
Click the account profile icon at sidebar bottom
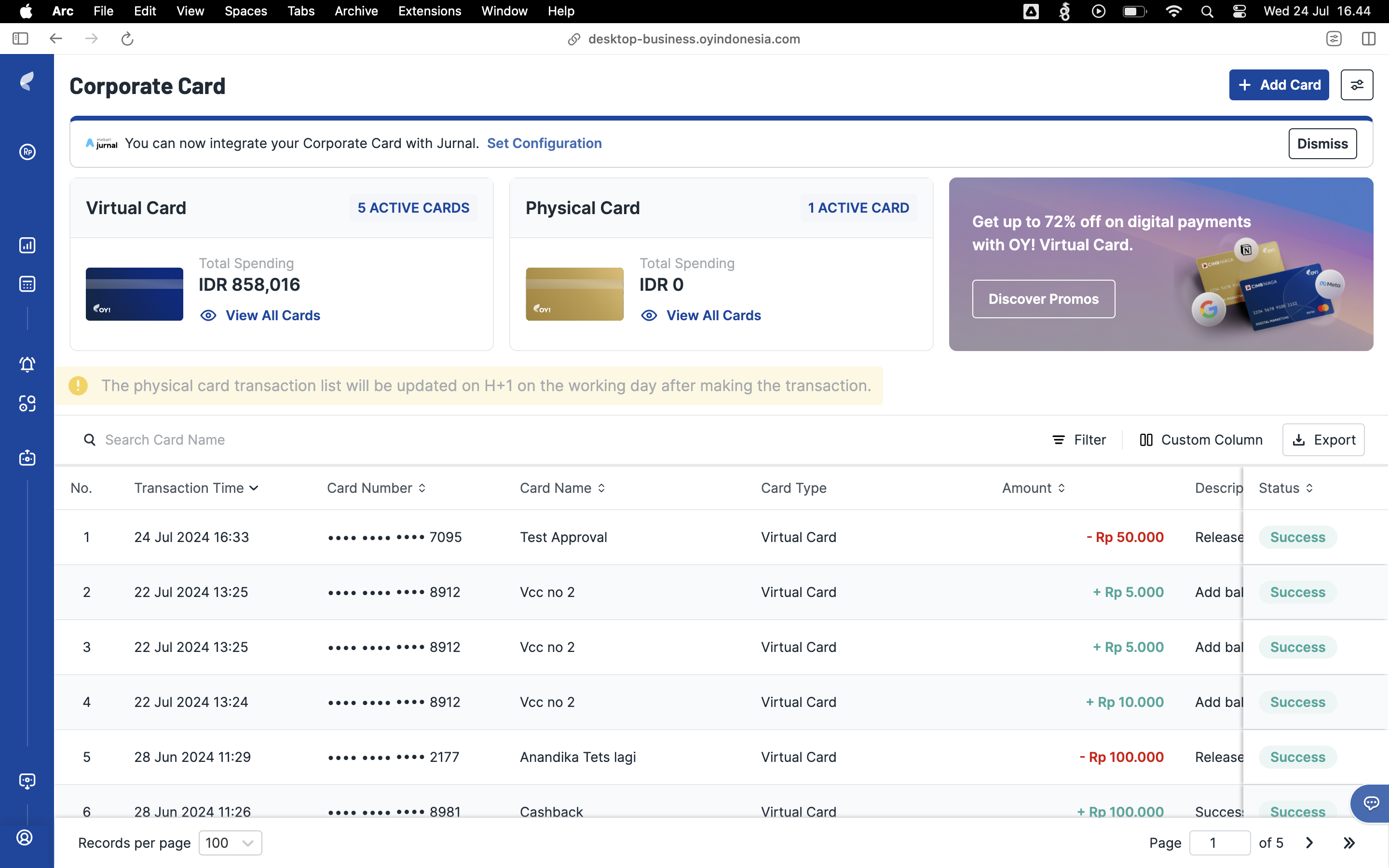25,837
